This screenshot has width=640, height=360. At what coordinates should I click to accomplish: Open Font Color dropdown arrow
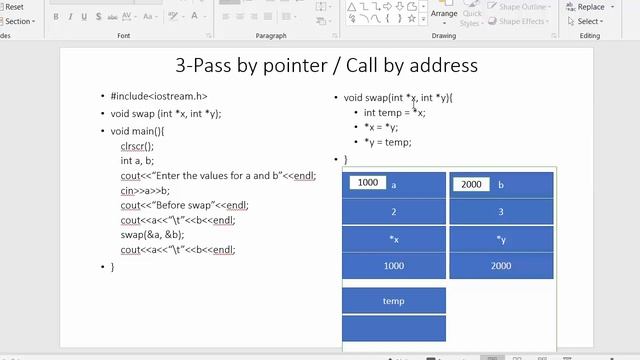(x=204, y=17)
